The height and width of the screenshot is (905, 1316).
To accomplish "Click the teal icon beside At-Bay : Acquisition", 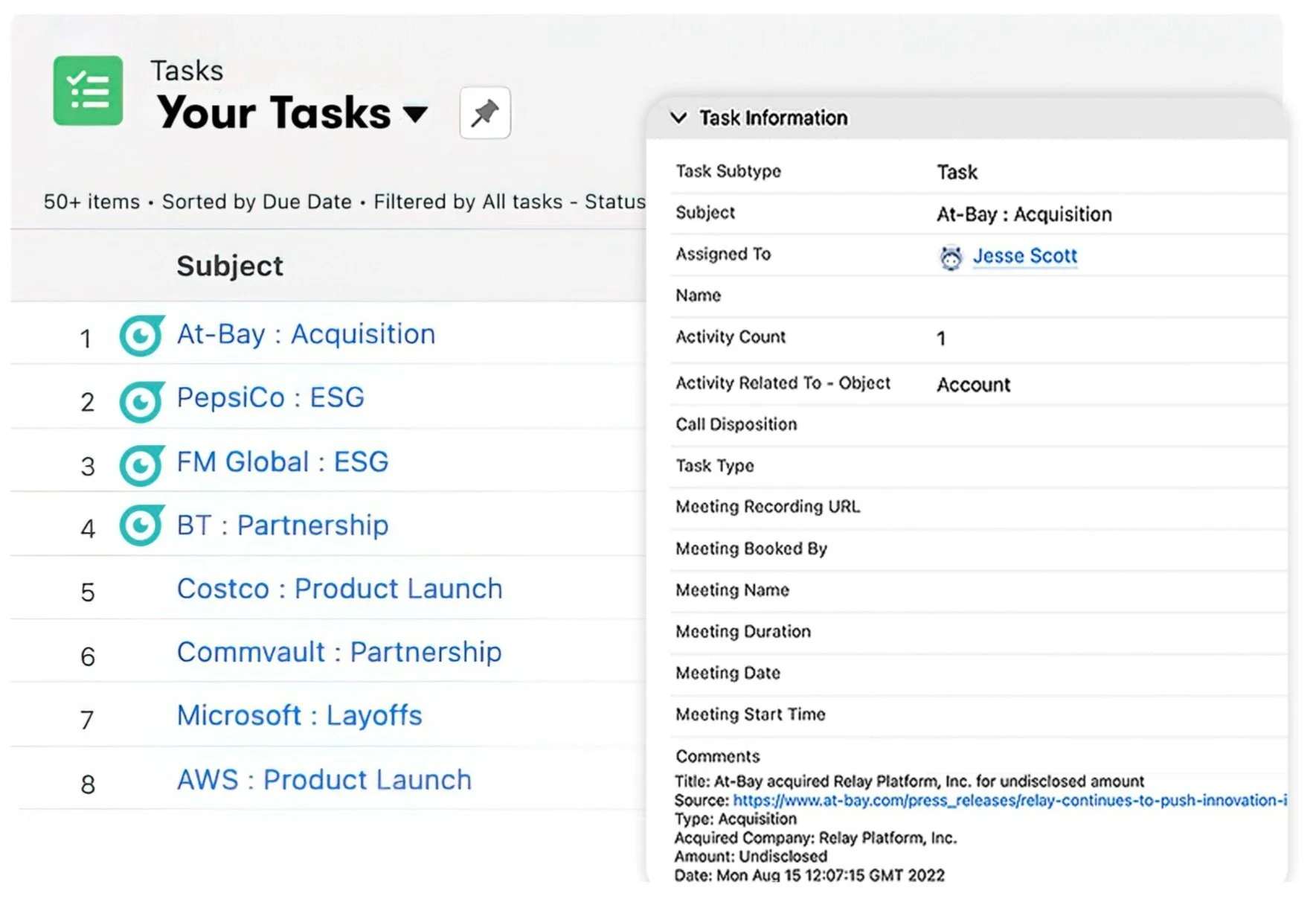I will pyautogui.click(x=141, y=336).
